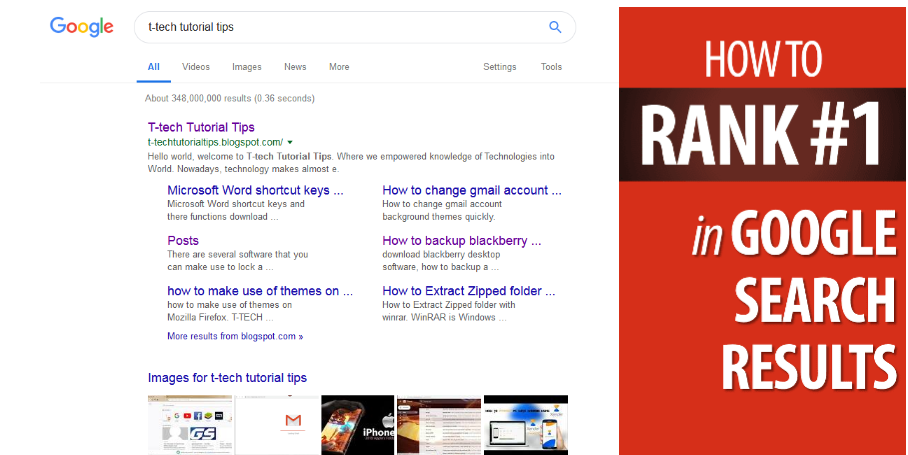Click inside the search box text
Image resolution: width=908 pixels, height=455 pixels.
click(191, 27)
